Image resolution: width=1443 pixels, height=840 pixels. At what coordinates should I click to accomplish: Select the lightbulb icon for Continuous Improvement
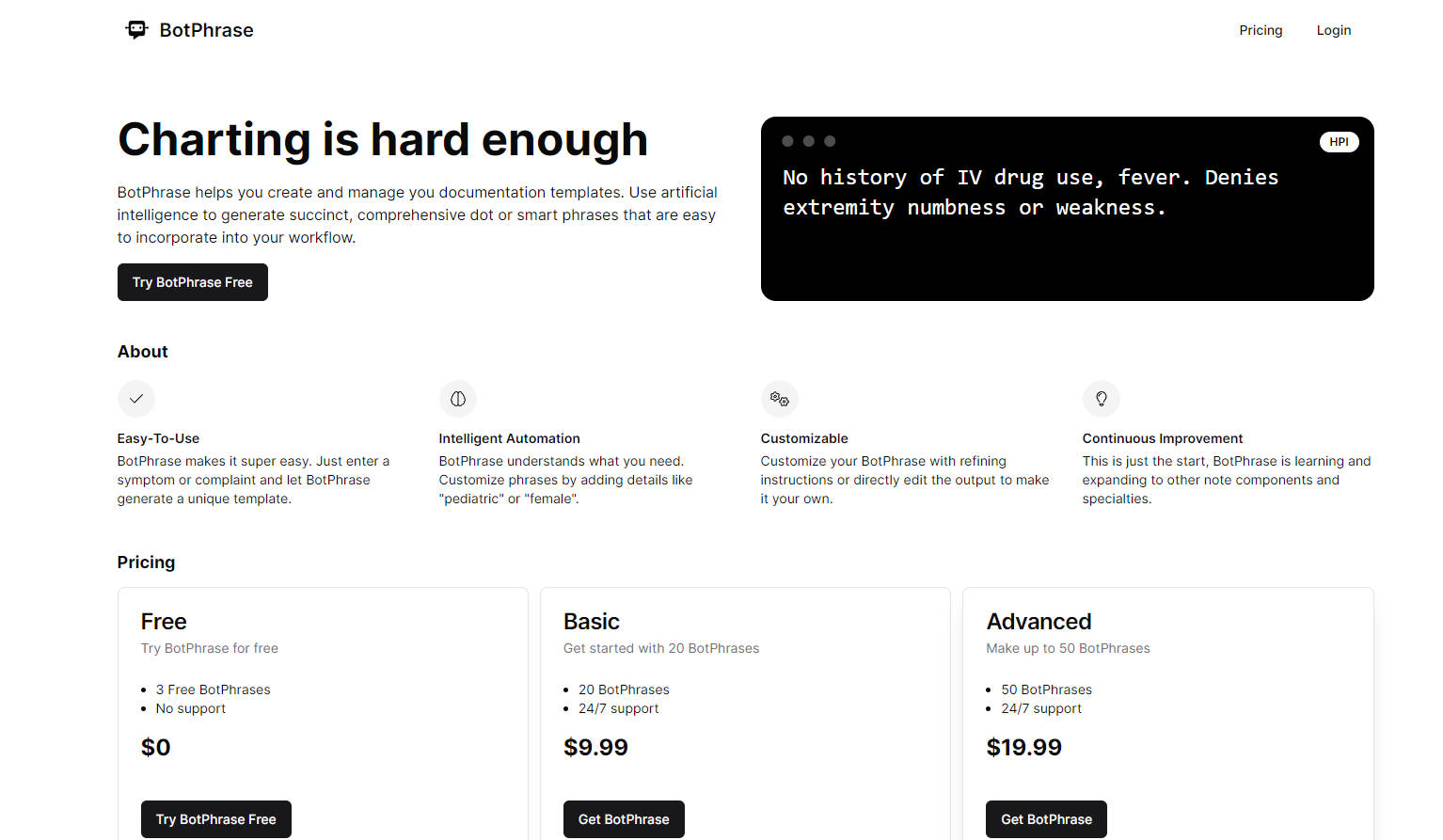coord(1102,399)
